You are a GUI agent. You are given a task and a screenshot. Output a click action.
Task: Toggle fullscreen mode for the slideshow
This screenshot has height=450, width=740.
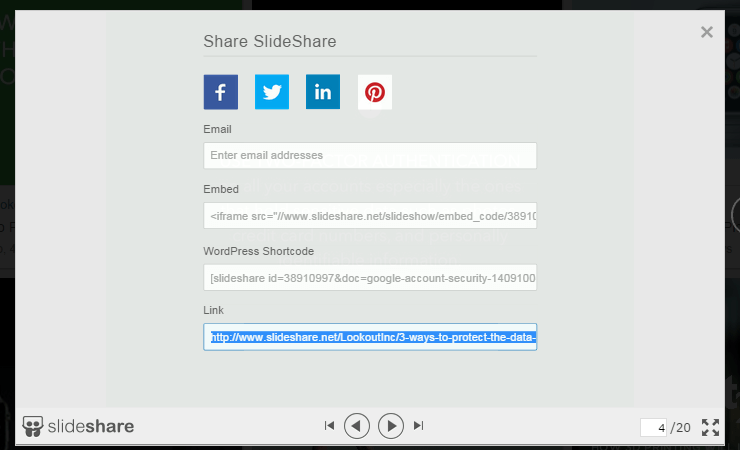coord(710,427)
